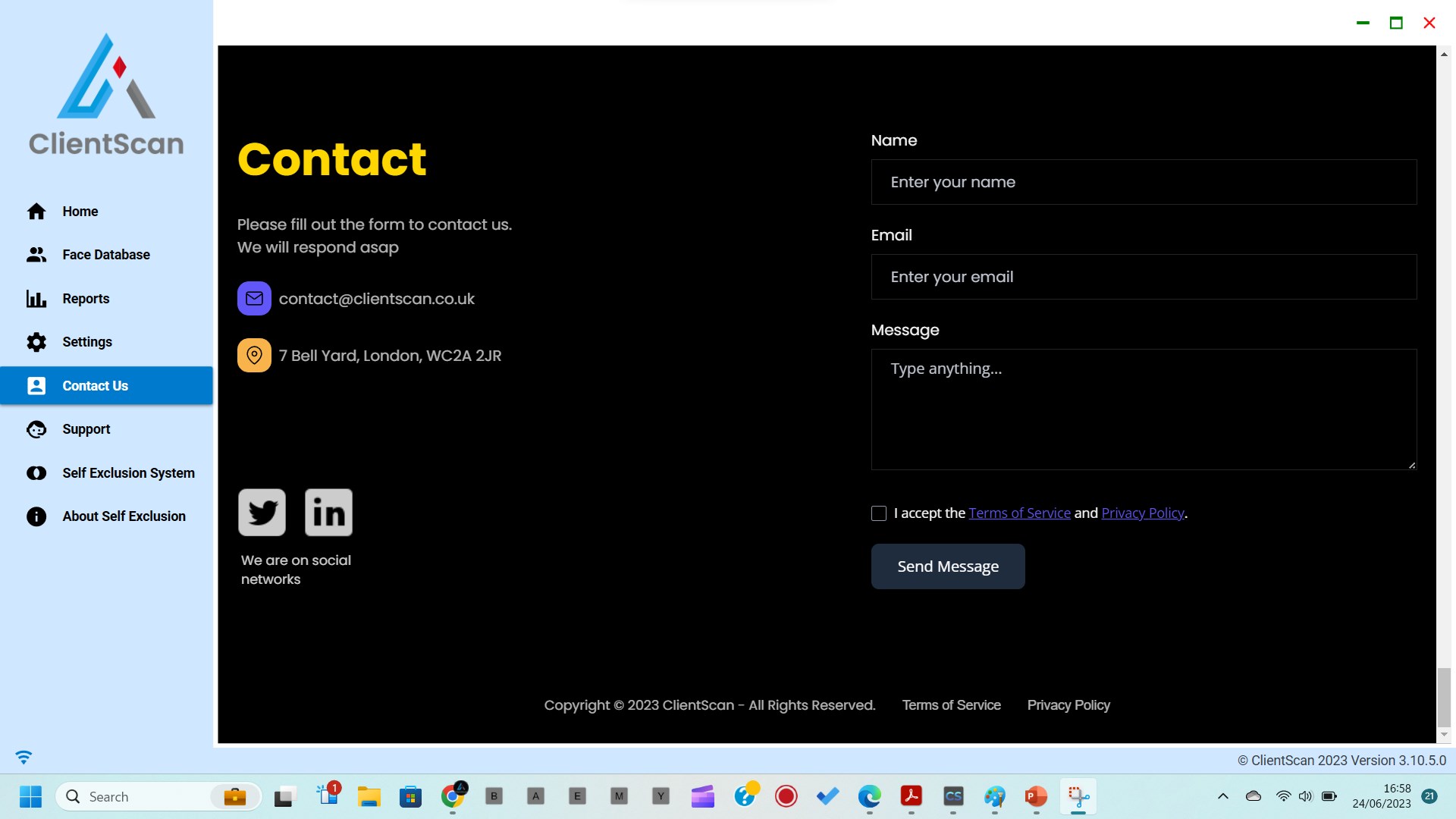
Task: Open the LinkedIn social icon
Action: point(328,513)
